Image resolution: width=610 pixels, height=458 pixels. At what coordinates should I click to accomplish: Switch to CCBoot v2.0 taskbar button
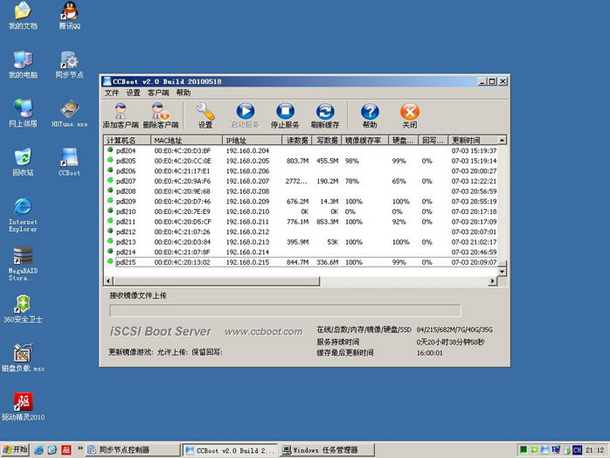230,450
